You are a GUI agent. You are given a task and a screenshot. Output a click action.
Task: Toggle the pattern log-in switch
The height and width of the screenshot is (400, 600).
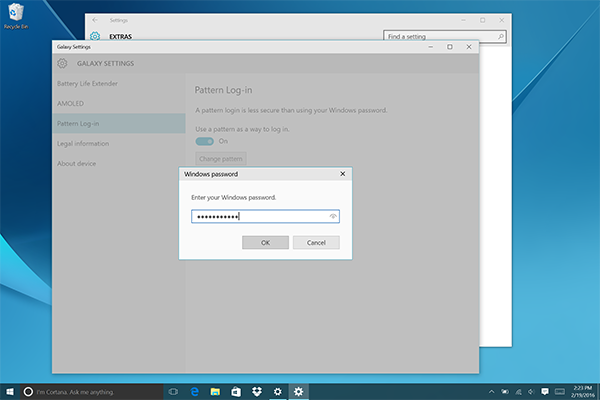tap(205, 141)
